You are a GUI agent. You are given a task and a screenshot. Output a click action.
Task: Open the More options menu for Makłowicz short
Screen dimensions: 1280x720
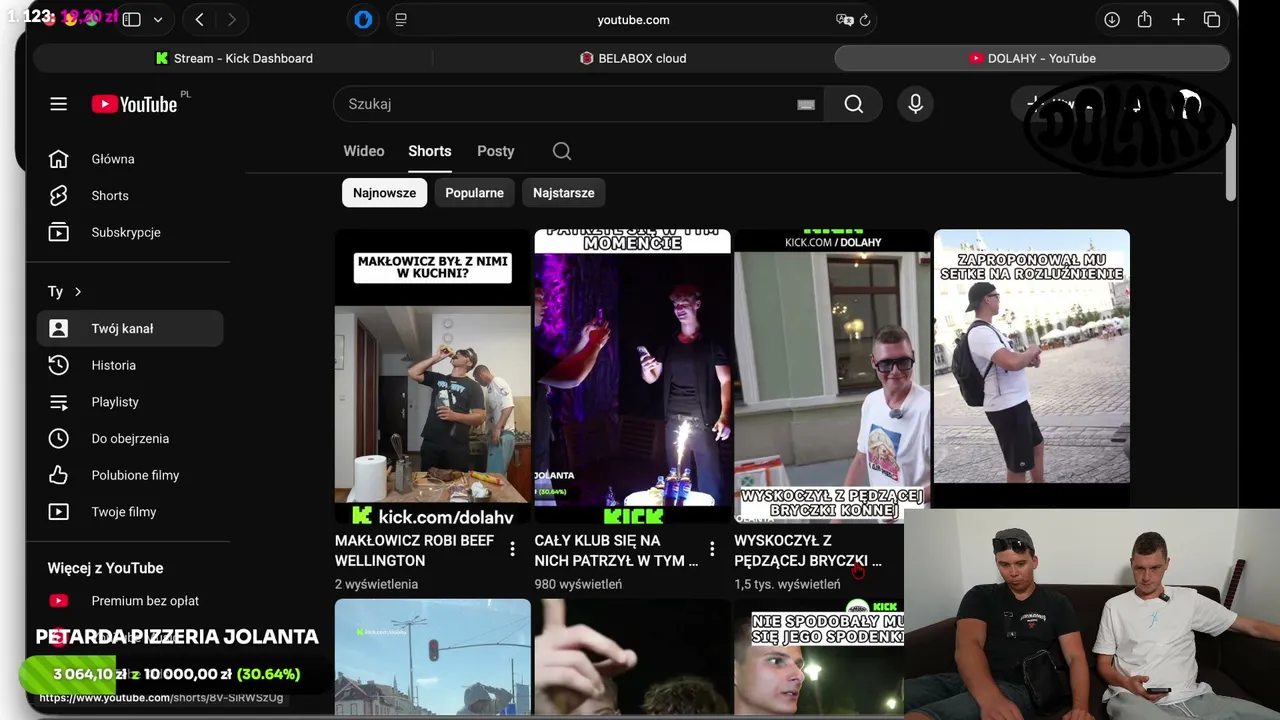click(513, 549)
